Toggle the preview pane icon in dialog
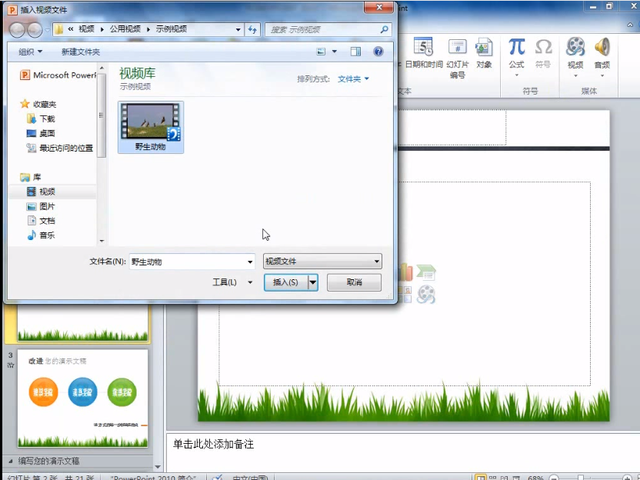The image size is (640, 480). tap(353, 51)
